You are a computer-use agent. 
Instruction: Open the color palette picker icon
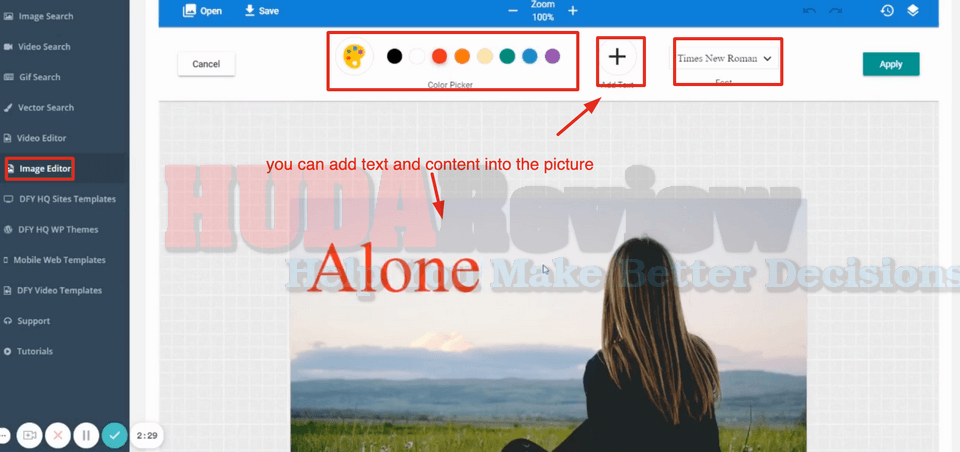(x=354, y=57)
